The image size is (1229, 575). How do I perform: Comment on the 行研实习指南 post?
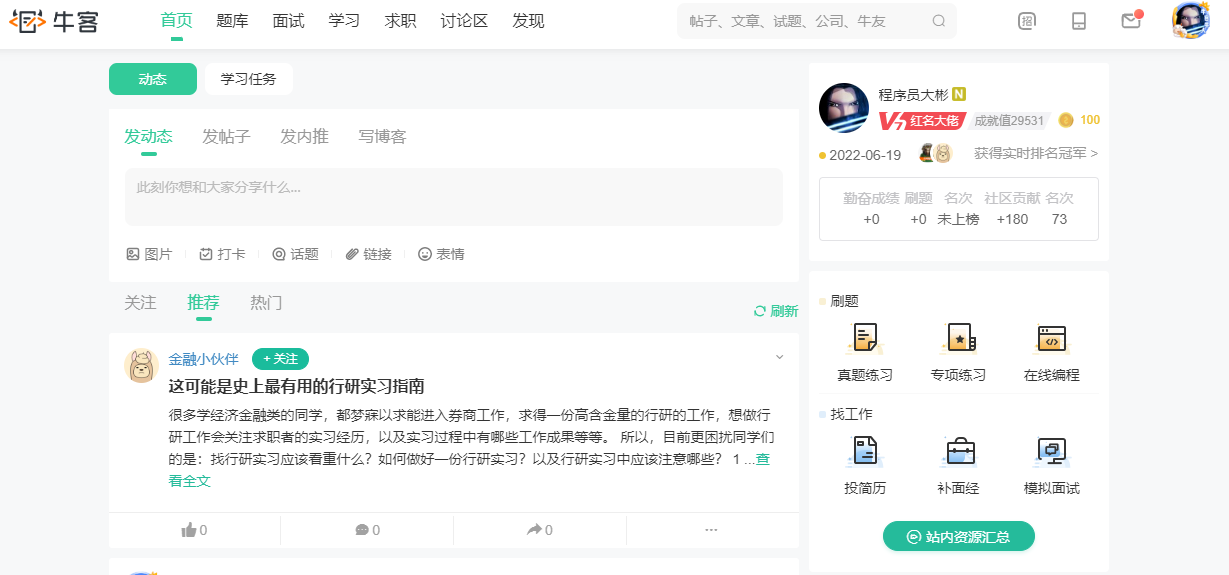point(367,530)
